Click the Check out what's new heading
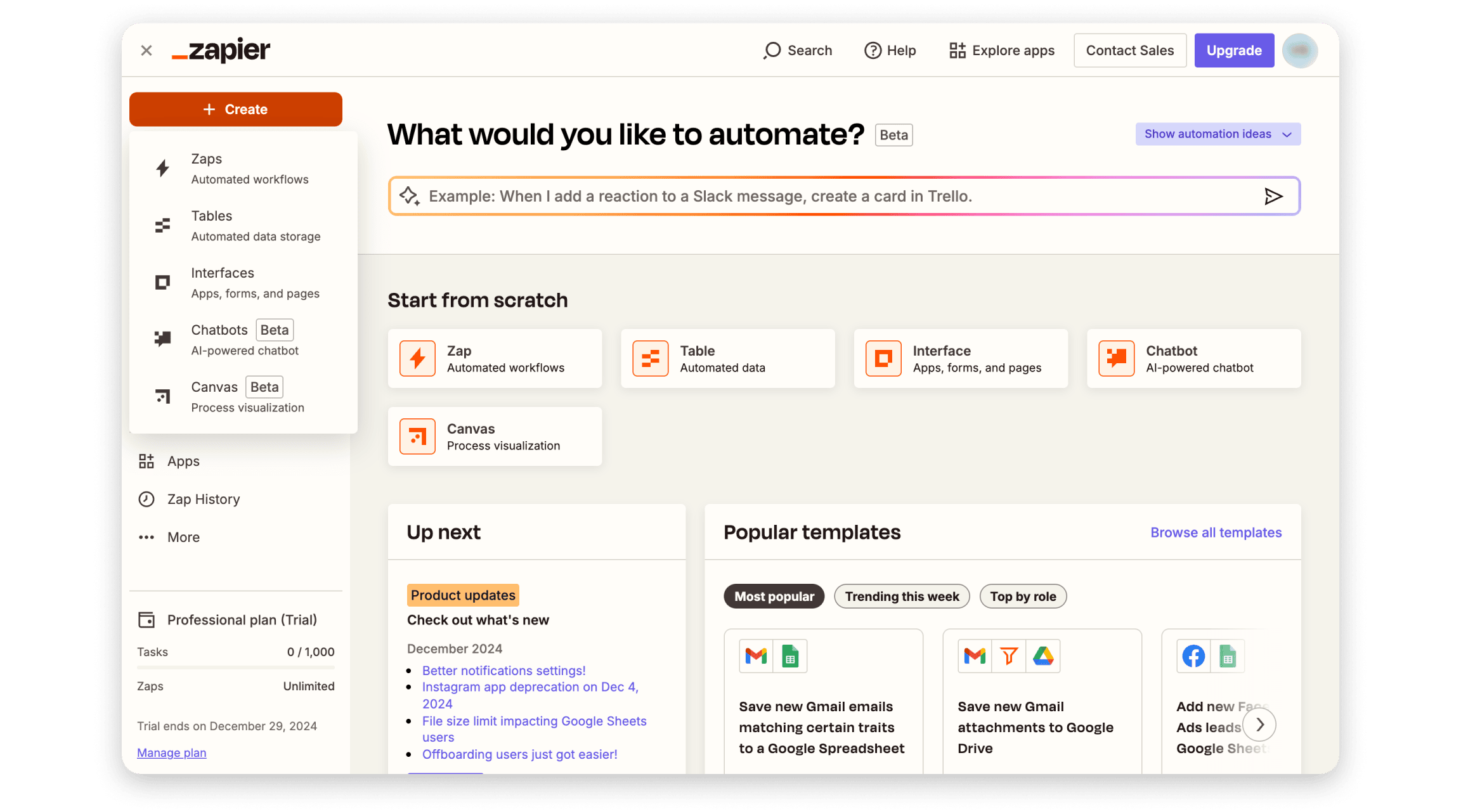This screenshot has height=812, width=1461. [x=478, y=620]
